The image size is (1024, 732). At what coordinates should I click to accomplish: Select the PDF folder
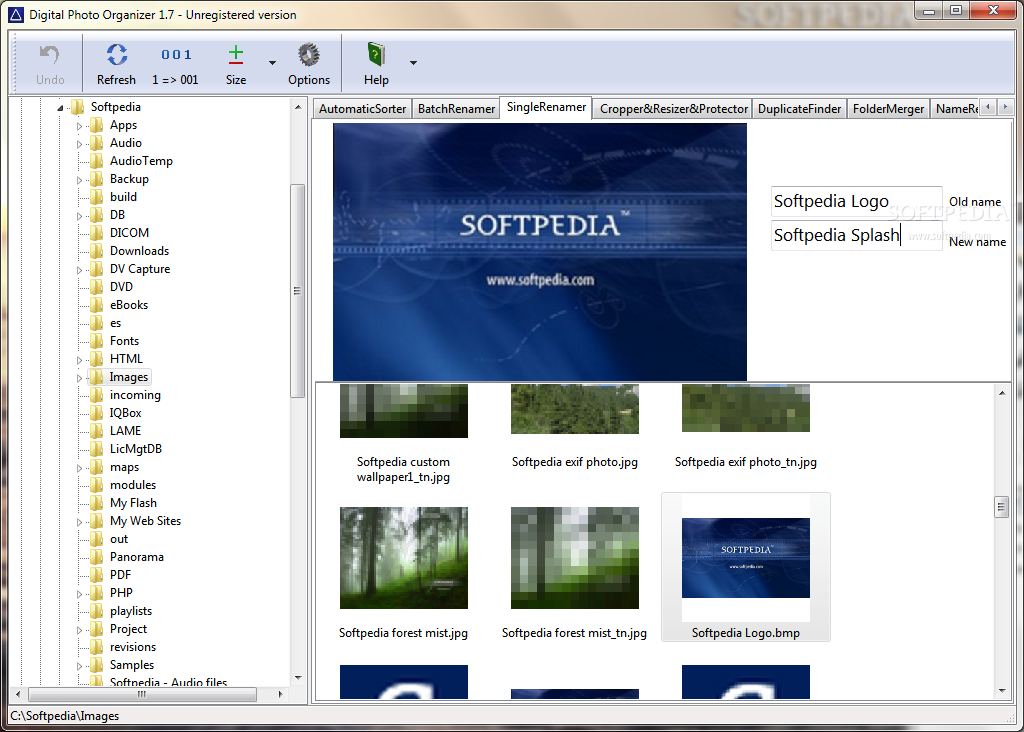point(120,575)
